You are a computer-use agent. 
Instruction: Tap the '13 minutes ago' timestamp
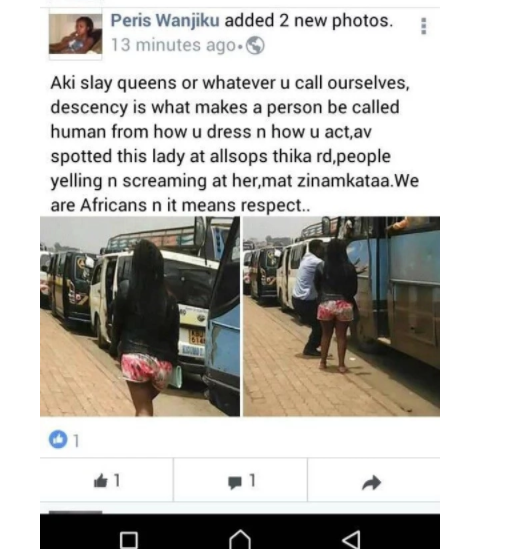pyautogui.click(x=173, y=46)
